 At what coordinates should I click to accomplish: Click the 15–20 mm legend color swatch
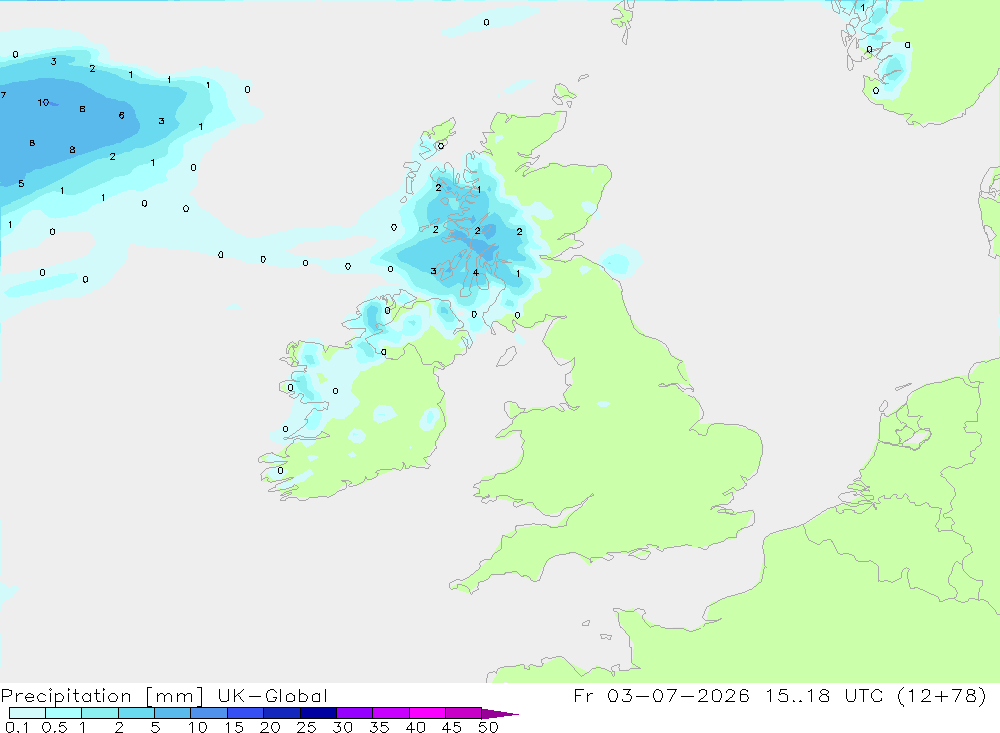click(246, 713)
